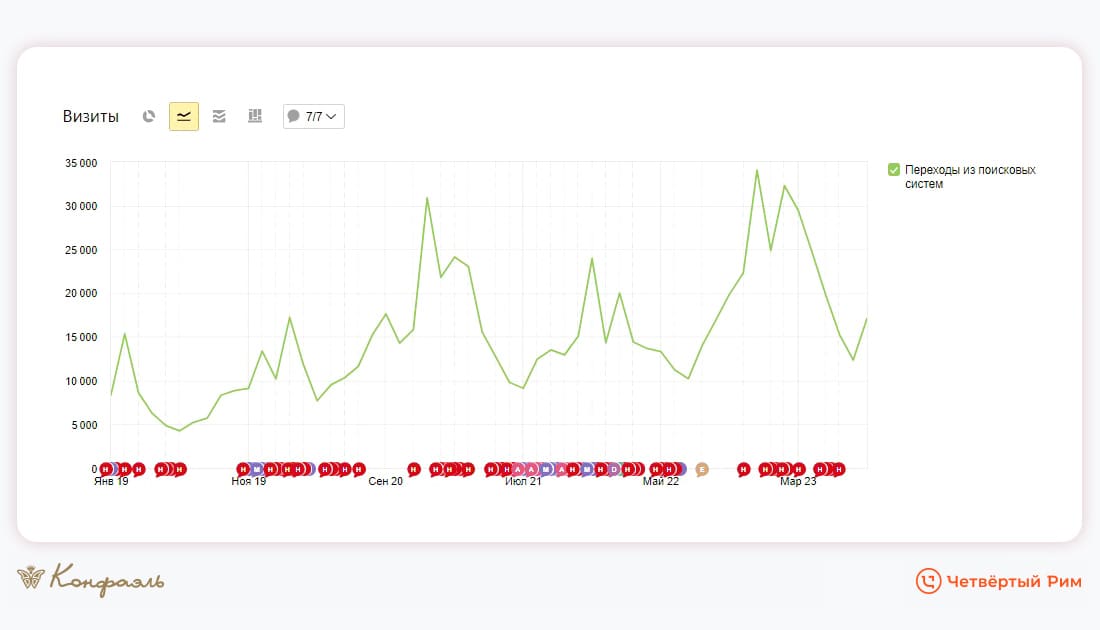Switch to the column chart view icon
The height and width of the screenshot is (630, 1100).
255,116
